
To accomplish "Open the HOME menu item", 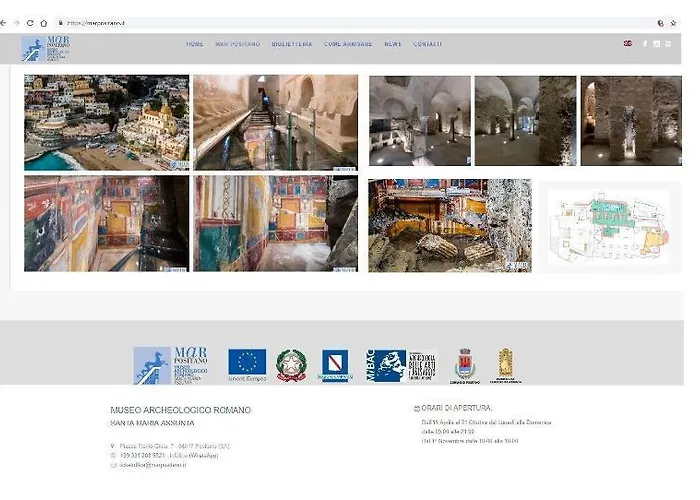I will tap(194, 44).
